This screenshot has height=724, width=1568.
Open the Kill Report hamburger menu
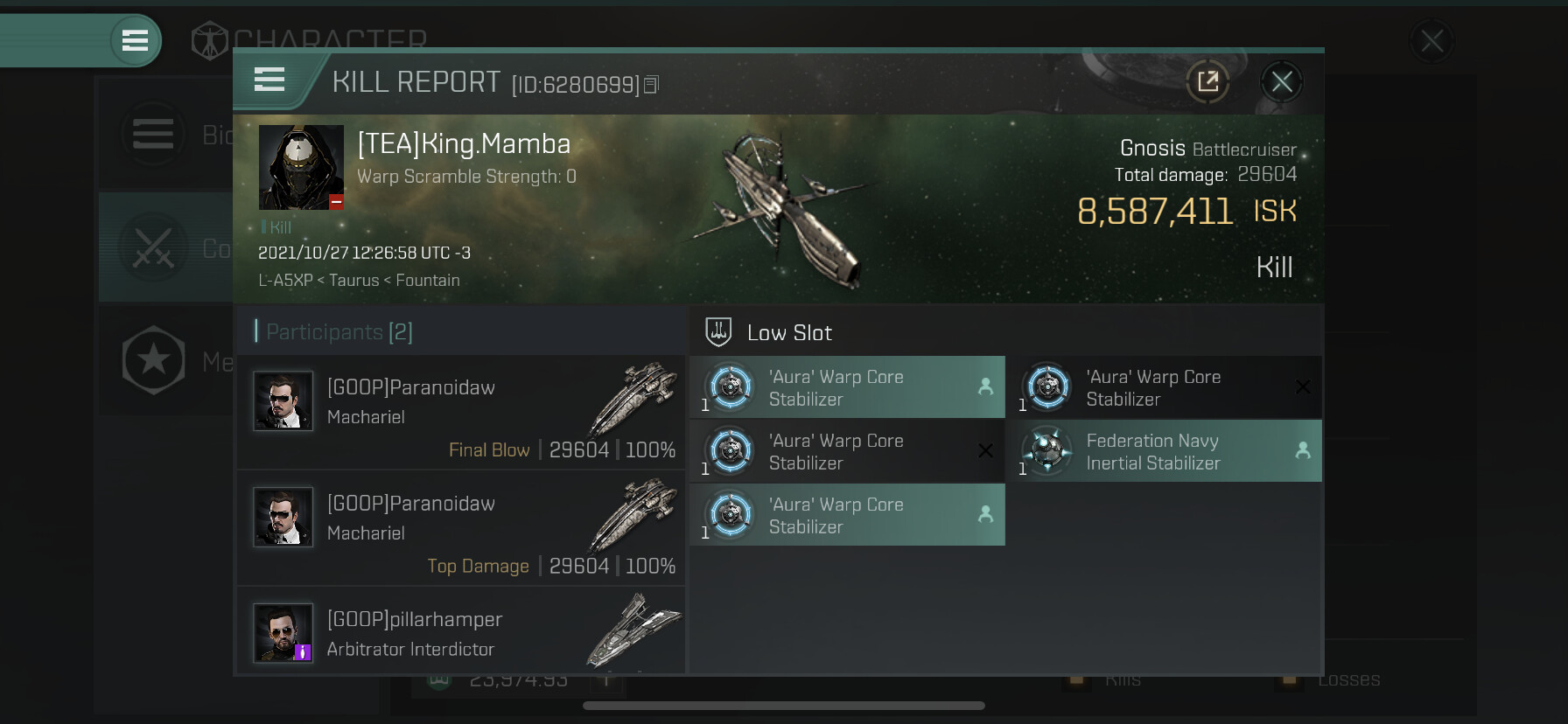click(x=269, y=80)
